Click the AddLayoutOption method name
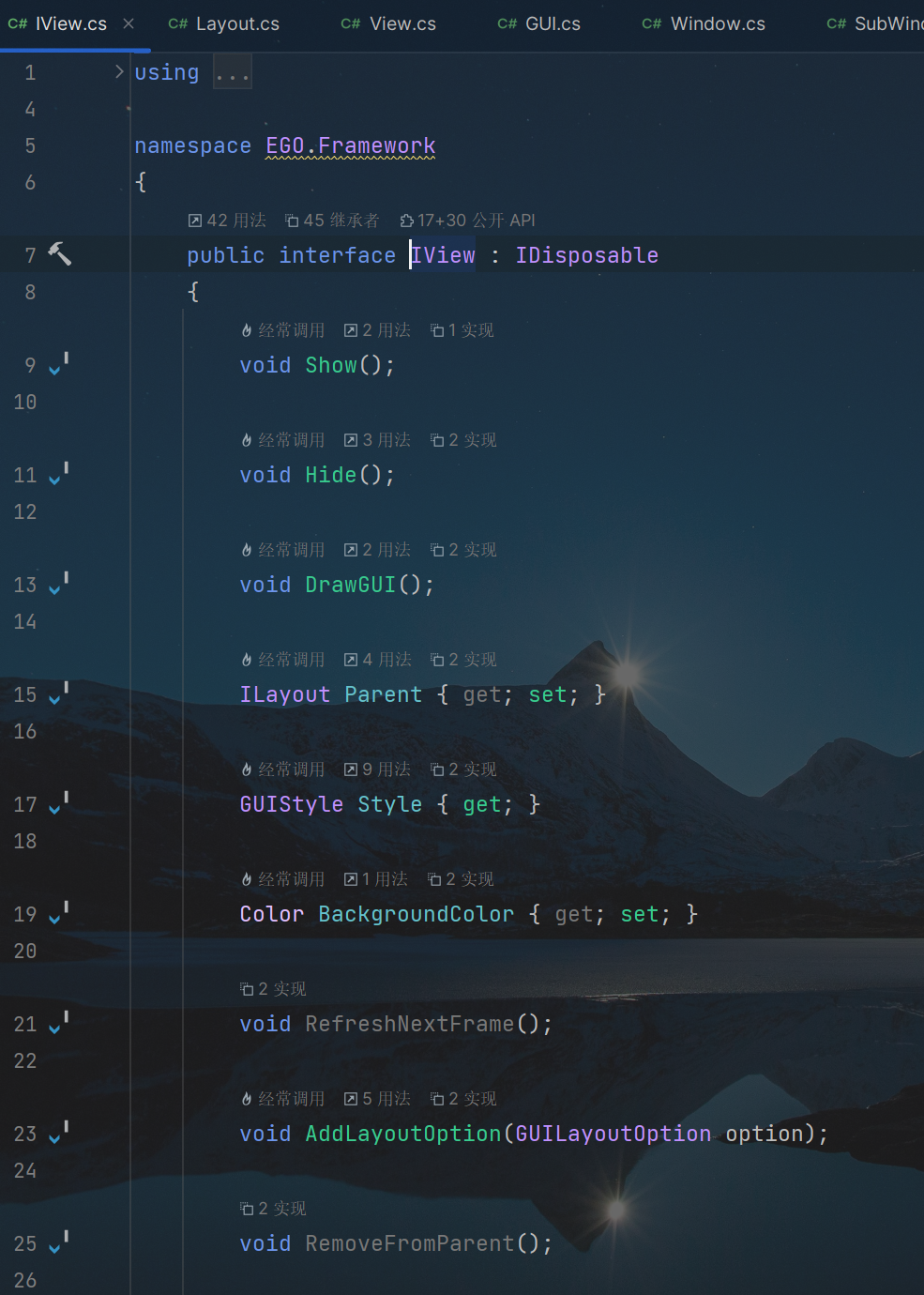This screenshot has height=1295, width=924. click(403, 1134)
